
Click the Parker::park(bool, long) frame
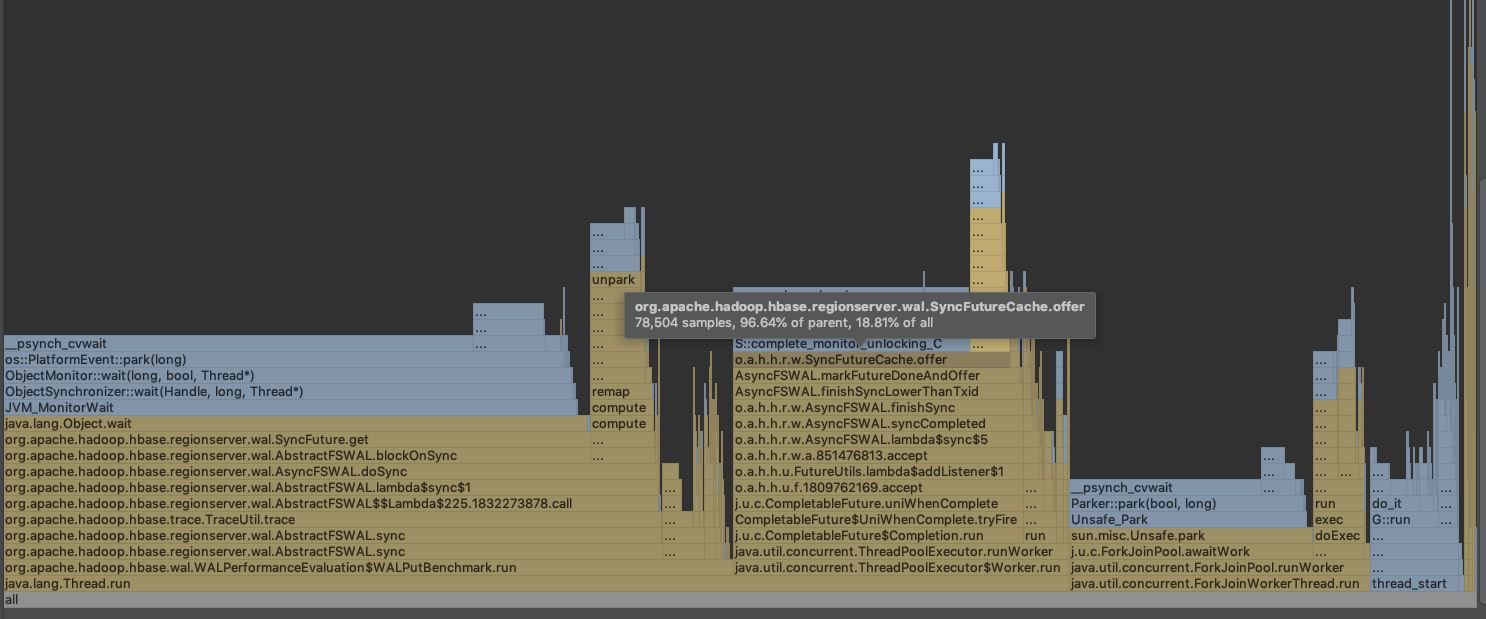point(1187,503)
